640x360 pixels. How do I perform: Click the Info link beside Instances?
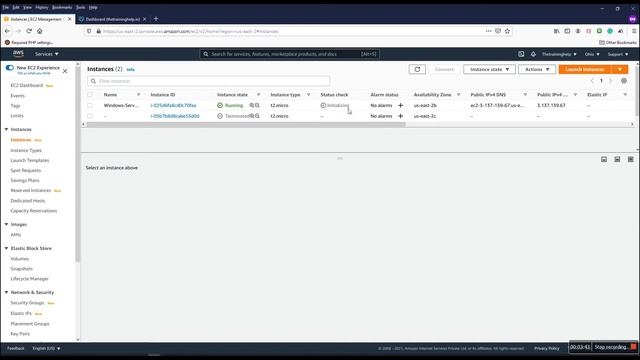(130, 70)
